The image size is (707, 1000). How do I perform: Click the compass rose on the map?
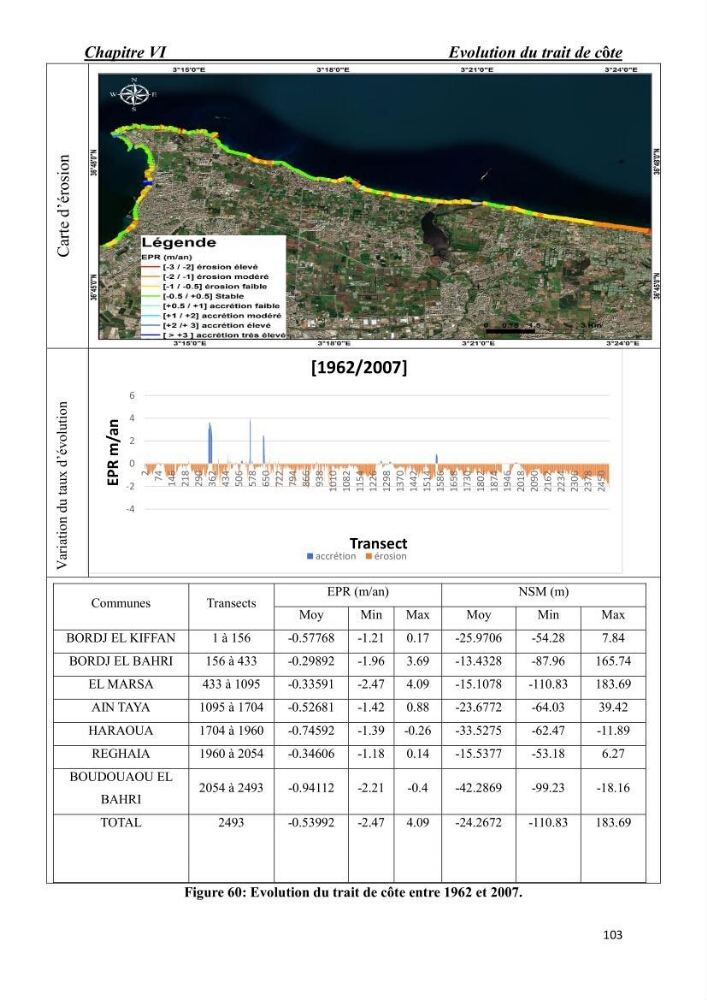[133, 94]
